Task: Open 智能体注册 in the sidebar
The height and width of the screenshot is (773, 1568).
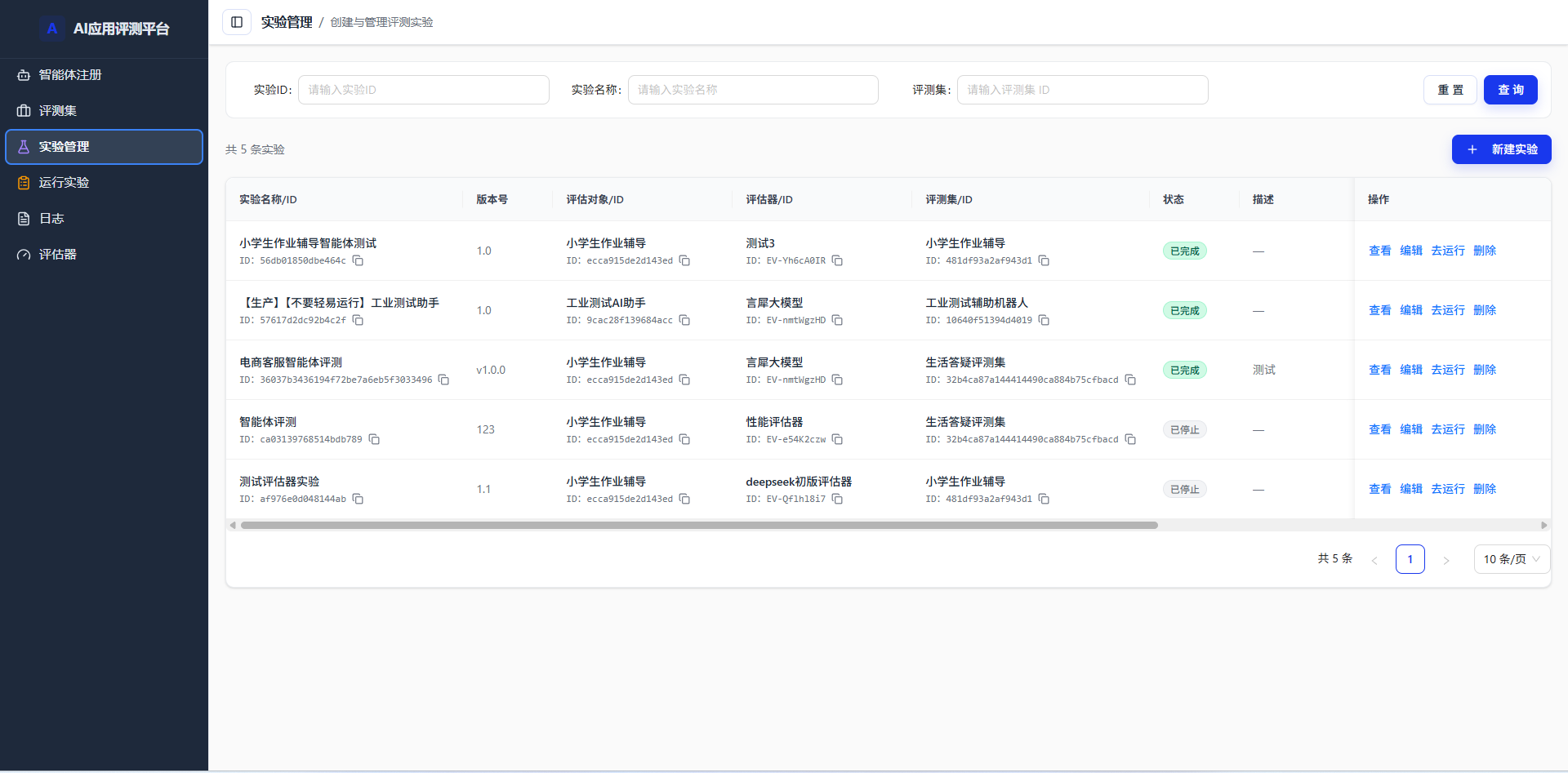Action: pyautogui.click(x=104, y=75)
